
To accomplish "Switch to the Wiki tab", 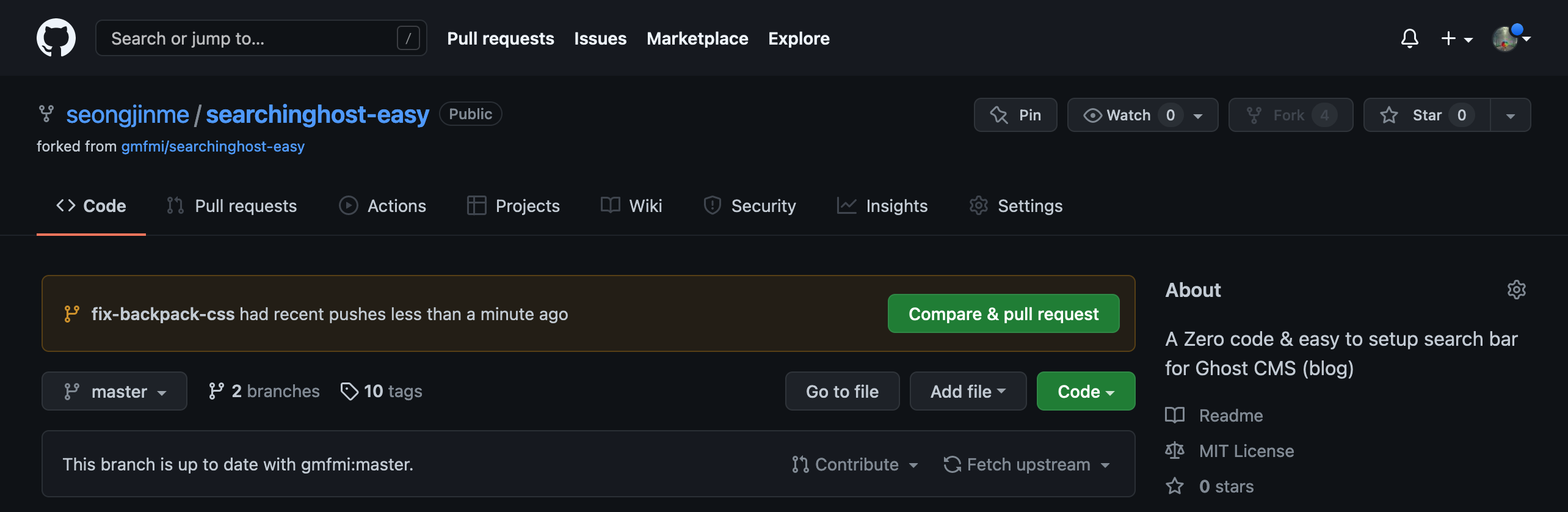I will click(631, 206).
